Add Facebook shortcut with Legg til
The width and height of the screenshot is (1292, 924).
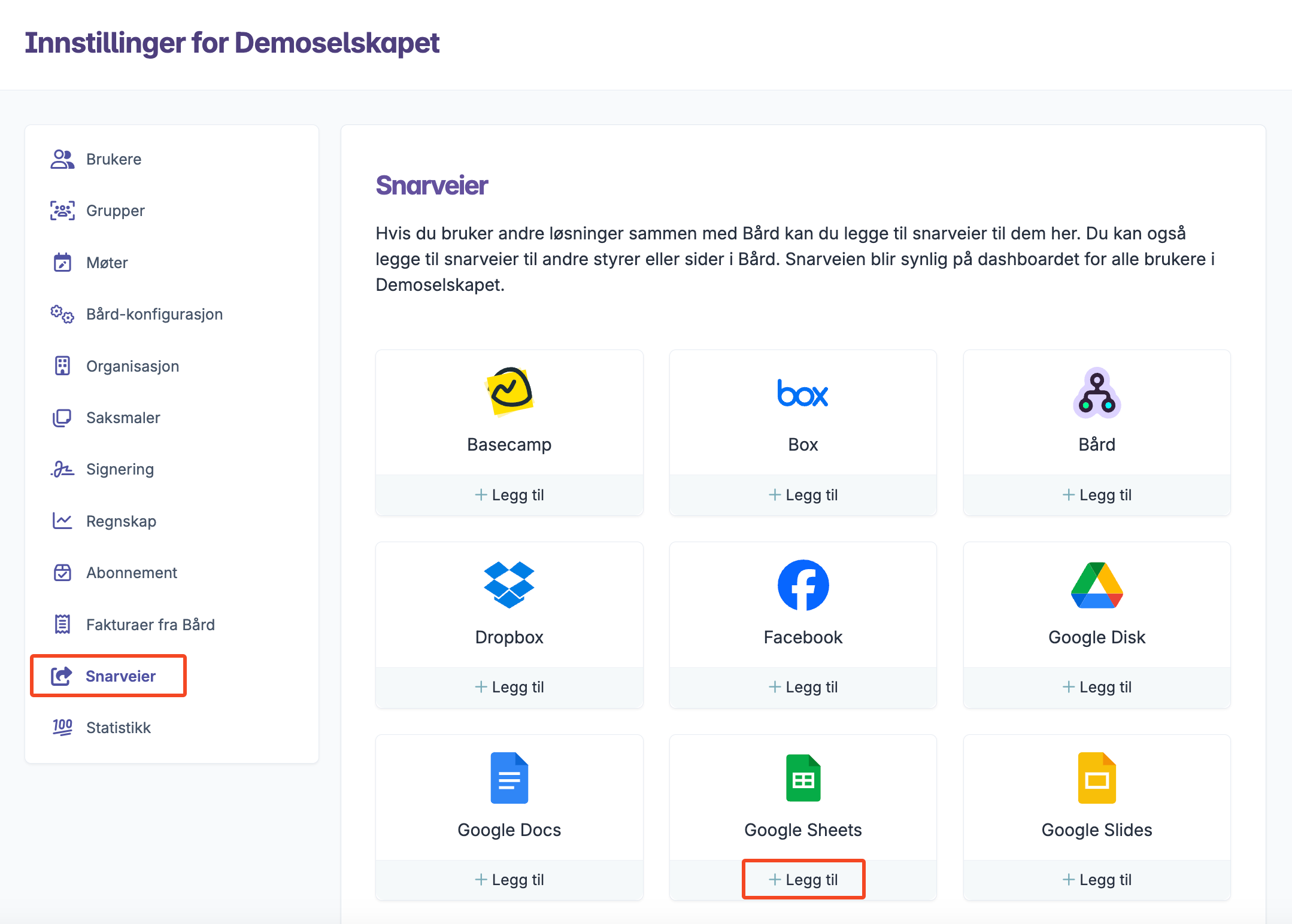click(x=803, y=687)
